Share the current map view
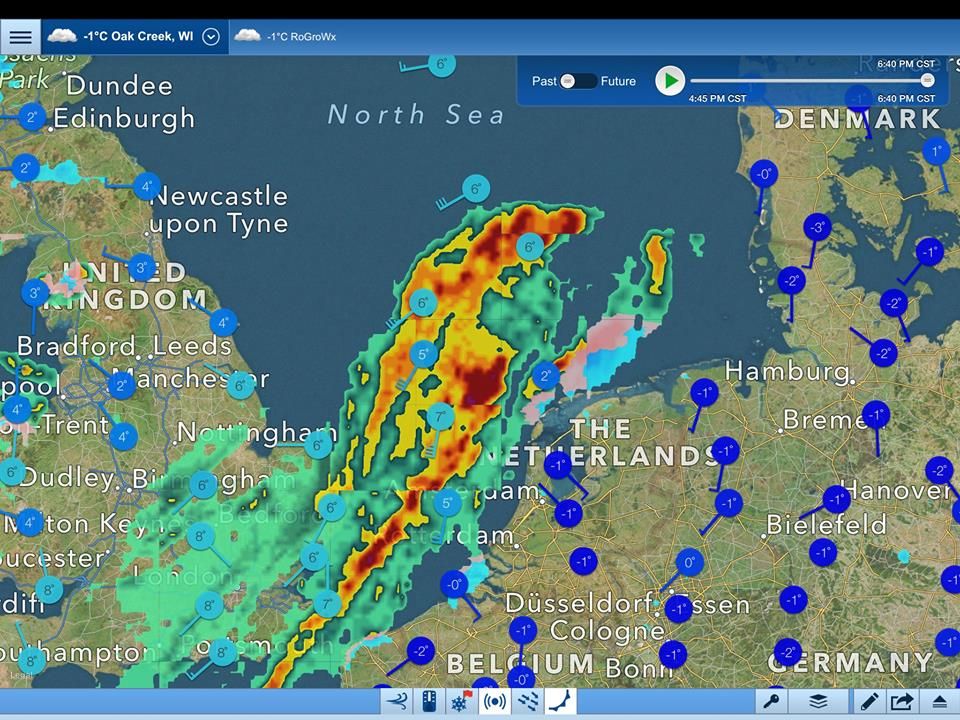 coord(902,702)
